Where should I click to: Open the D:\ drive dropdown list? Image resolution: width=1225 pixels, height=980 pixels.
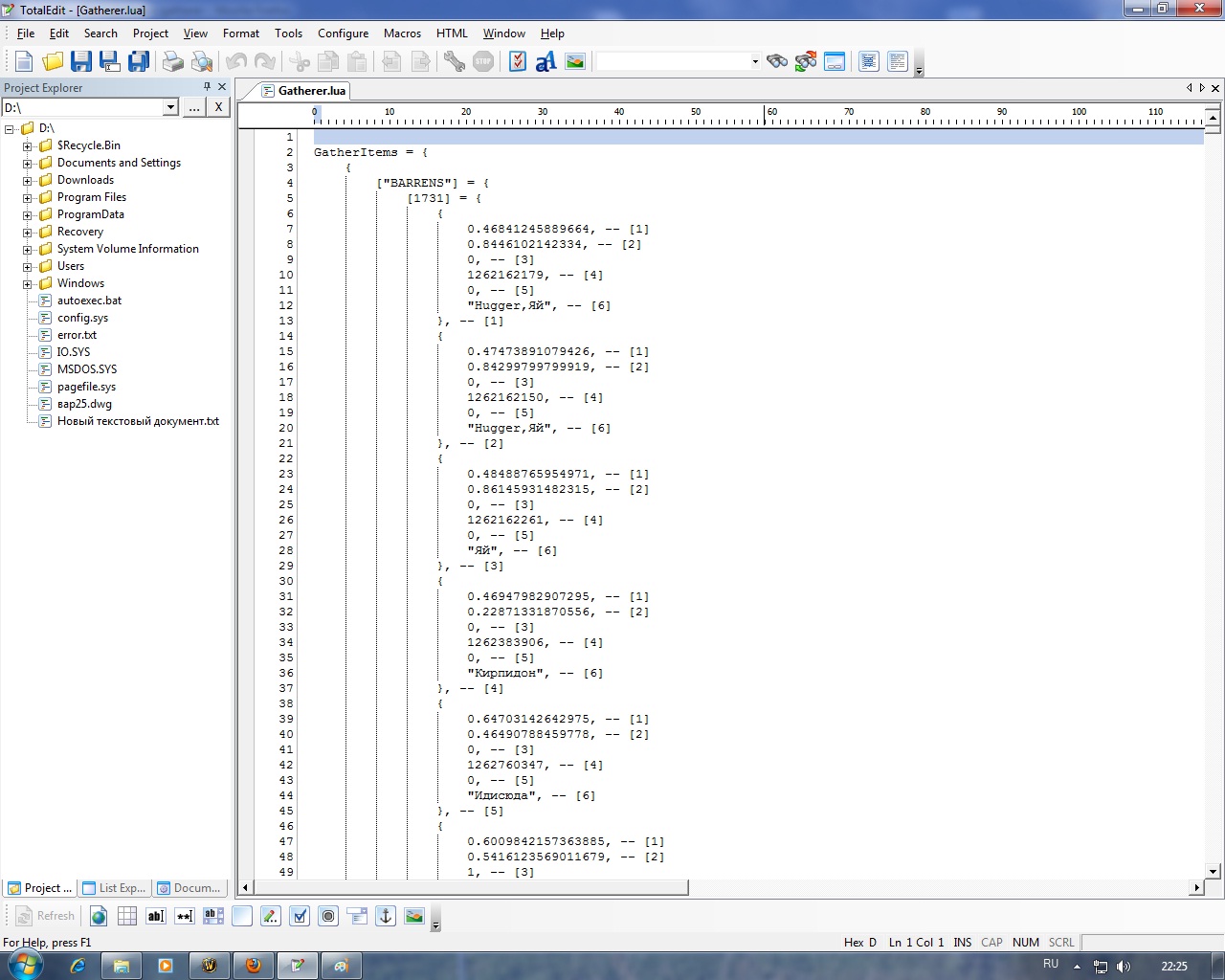(170, 108)
